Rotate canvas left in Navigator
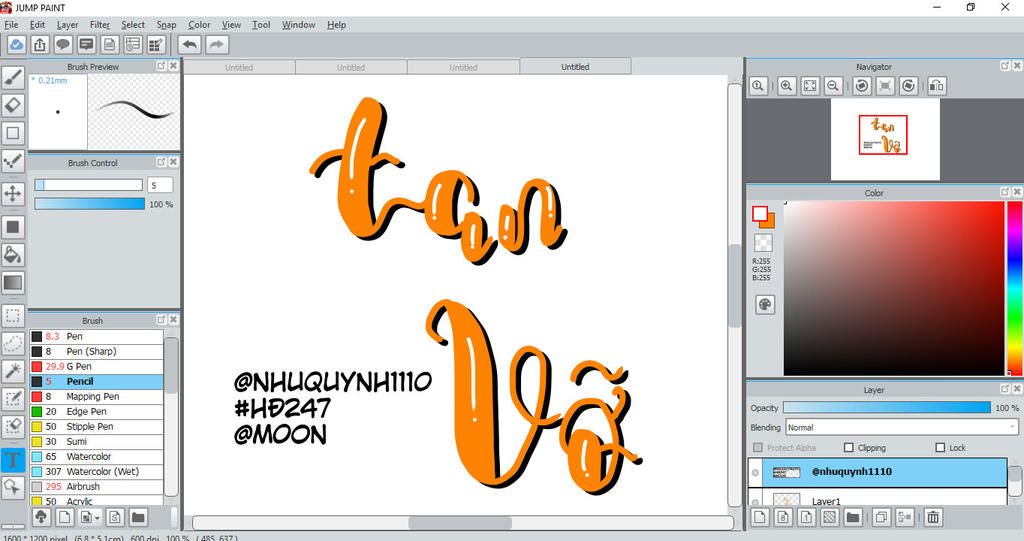 861,86
